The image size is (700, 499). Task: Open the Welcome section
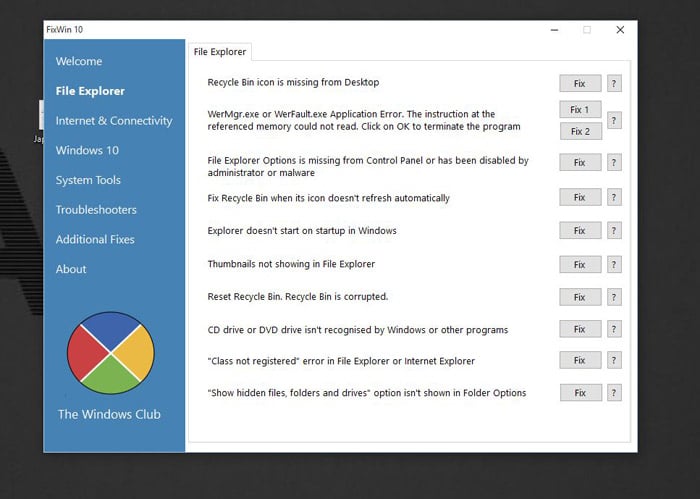coord(79,61)
